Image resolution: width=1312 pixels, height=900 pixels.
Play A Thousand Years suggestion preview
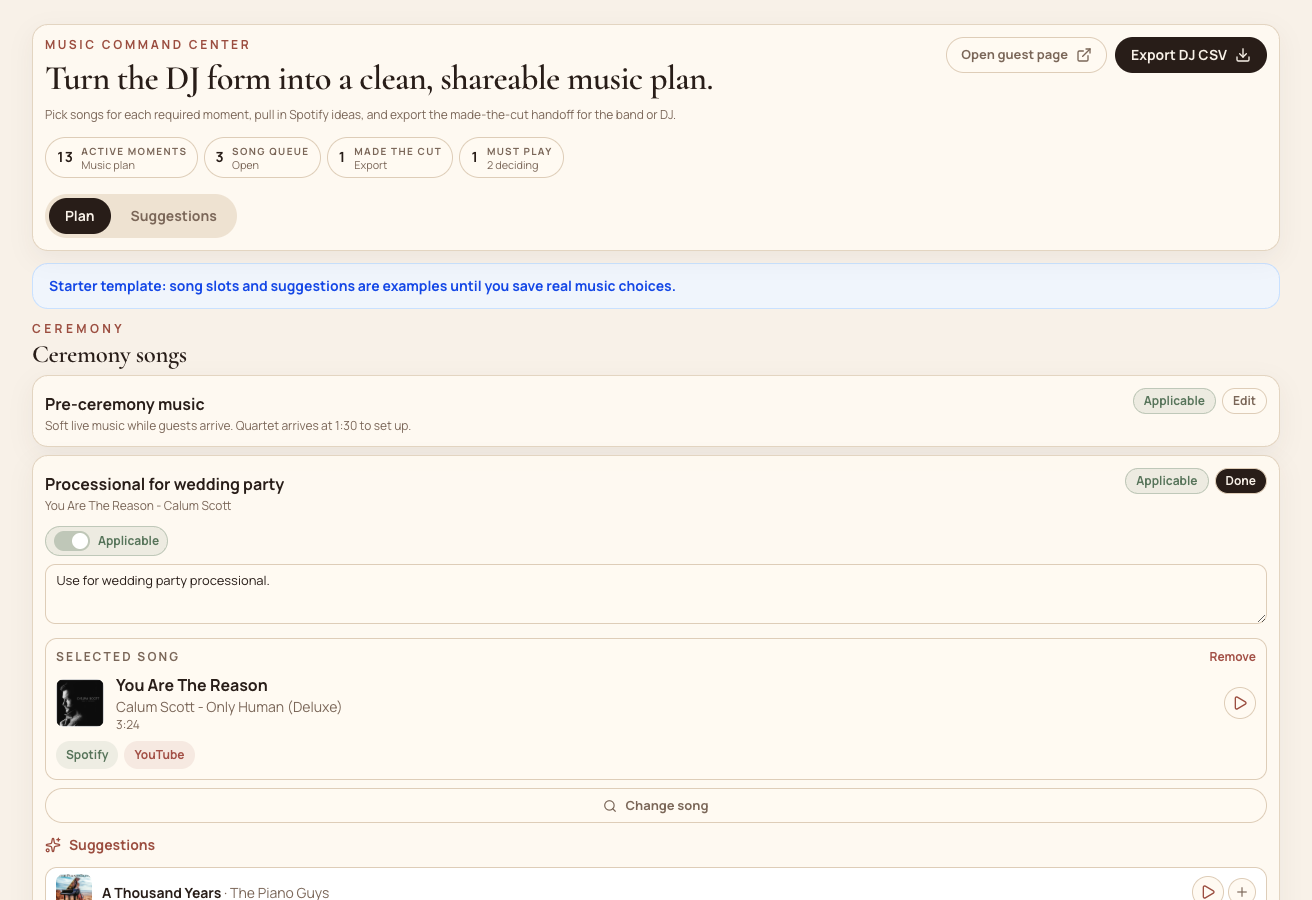coord(1208,891)
